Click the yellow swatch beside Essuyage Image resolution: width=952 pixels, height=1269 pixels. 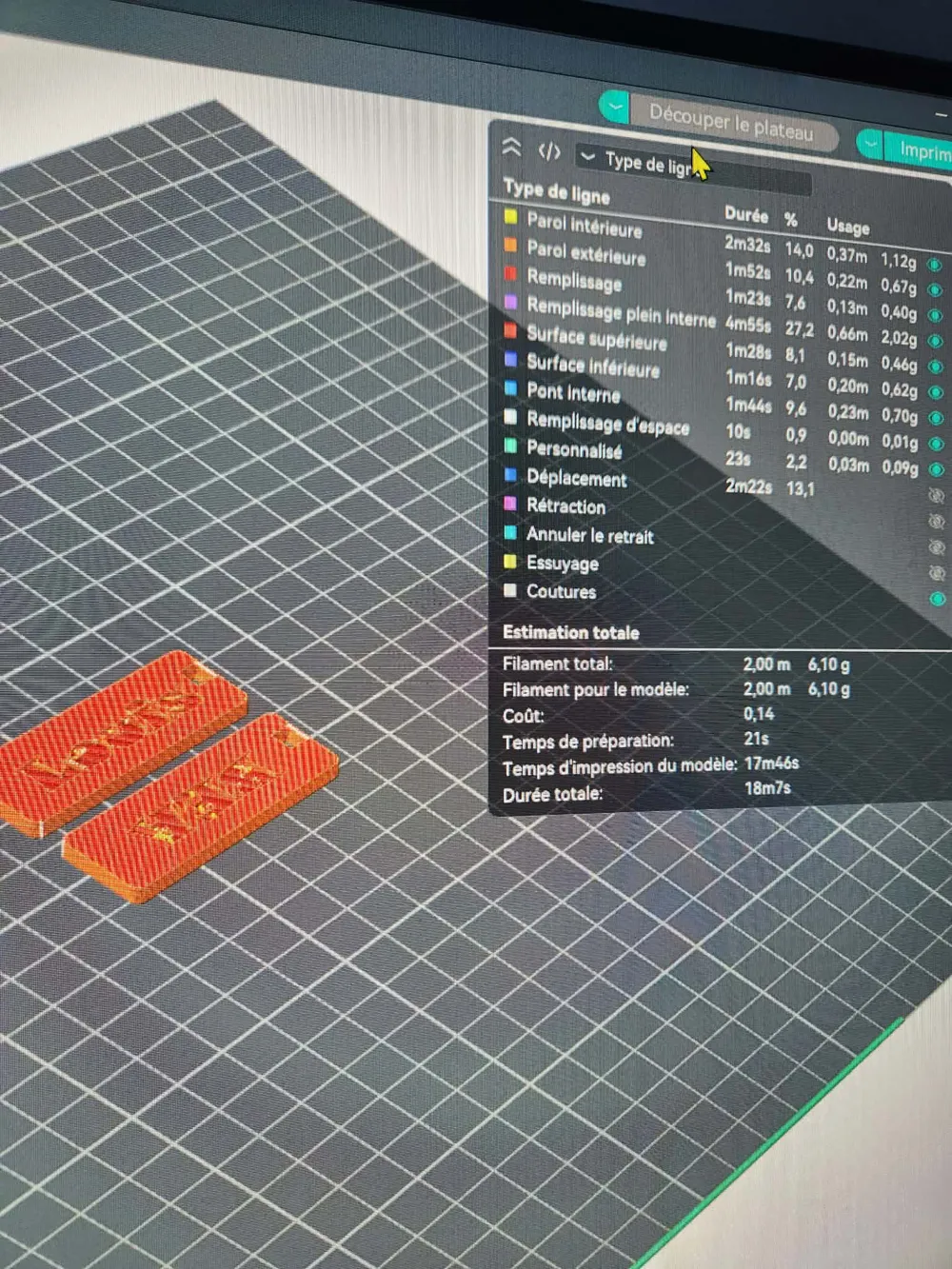pos(510,561)
